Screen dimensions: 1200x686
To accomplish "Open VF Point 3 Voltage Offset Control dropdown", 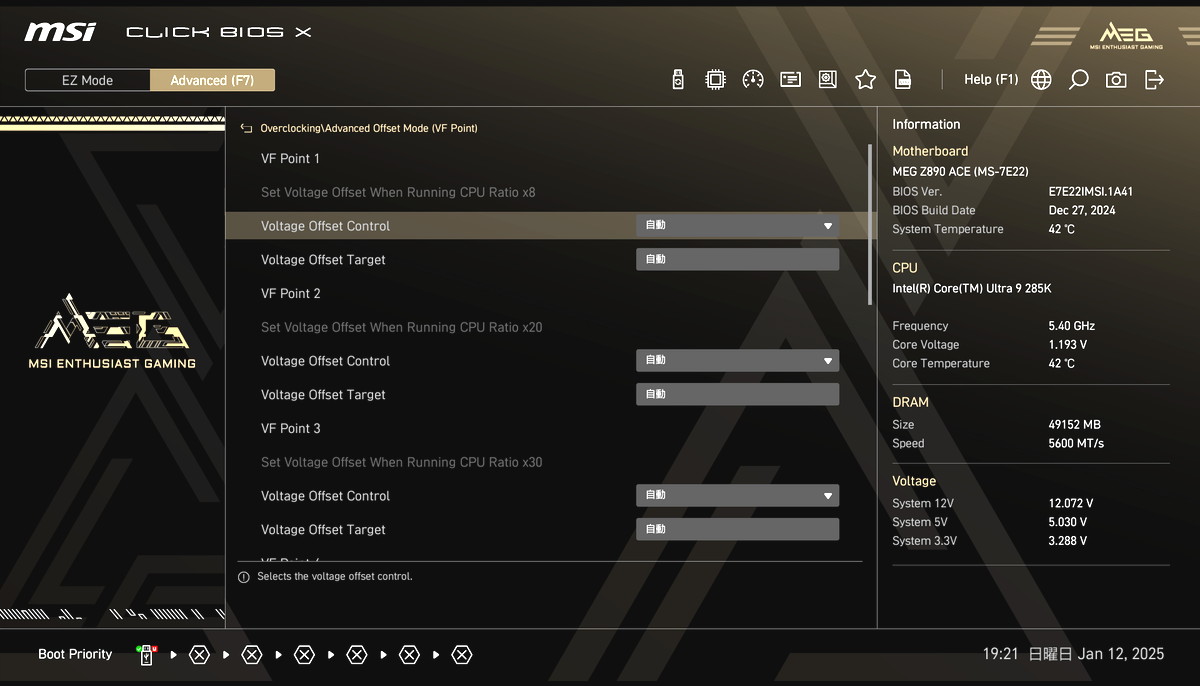I will pyautogui.click(x=737, y=496).
